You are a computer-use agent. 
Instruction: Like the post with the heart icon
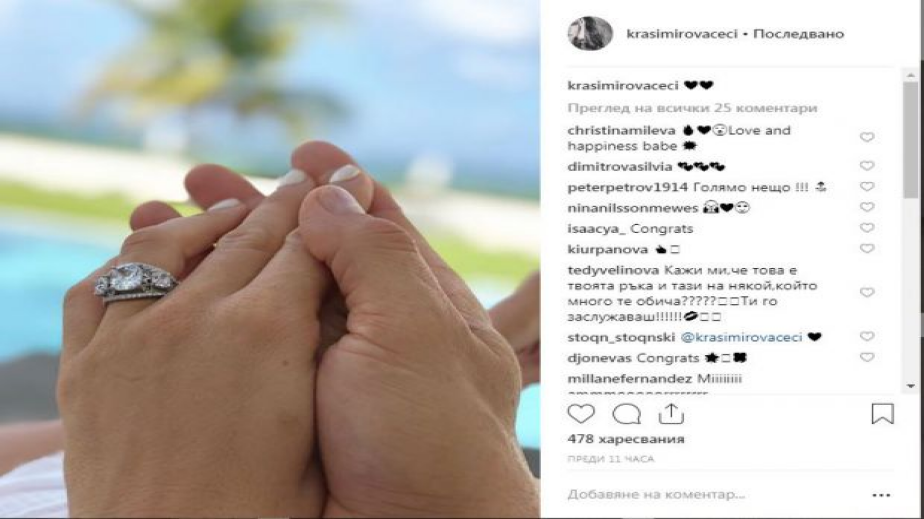(x=581, y=414)
